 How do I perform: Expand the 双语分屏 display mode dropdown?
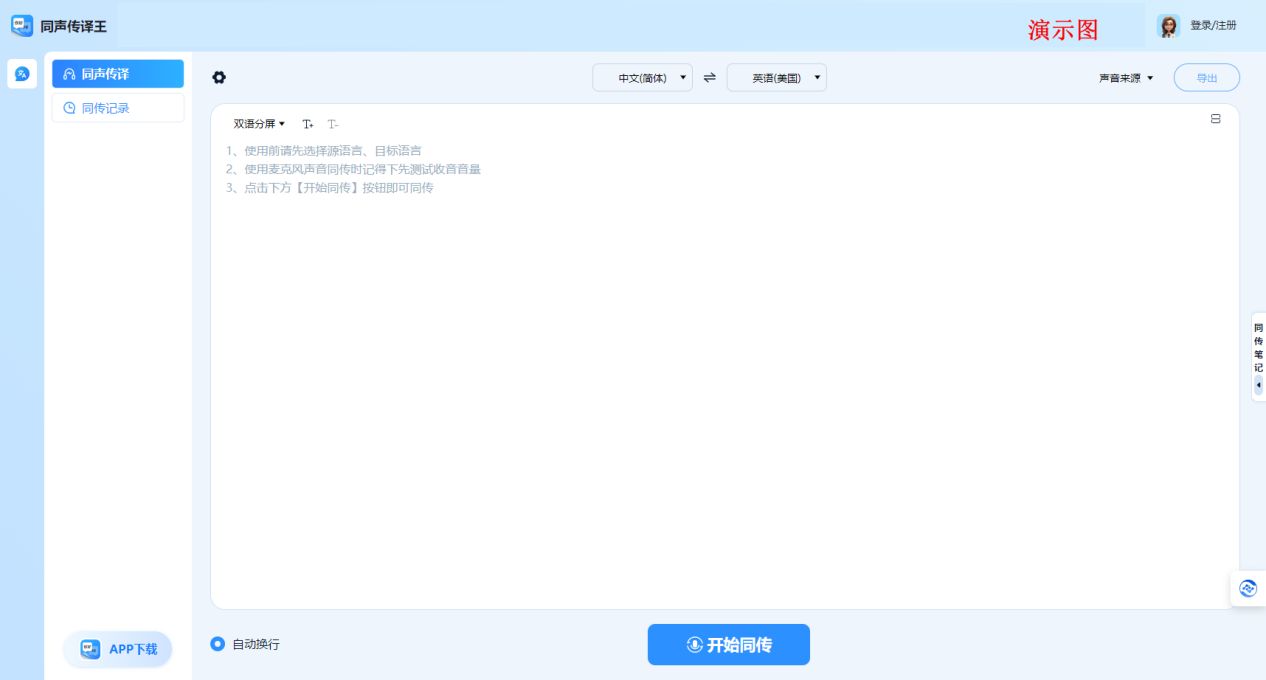pyautogui.click(x=259, y=124)
